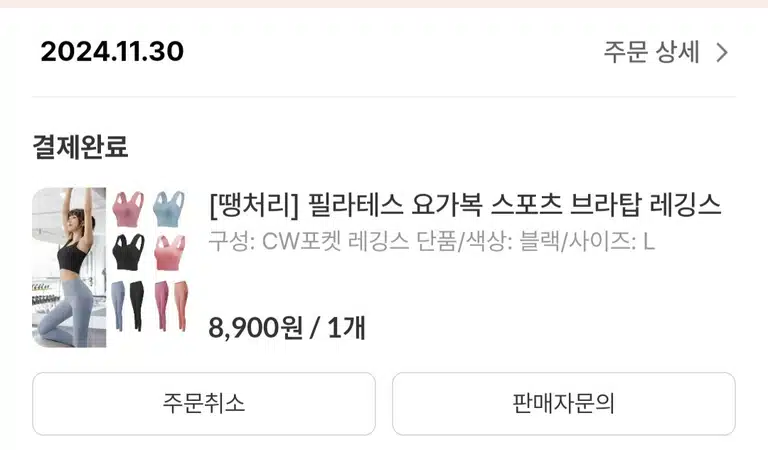The height and width of the screenshot is (450, 768).
Task: Click the [땡처리] tag in the product title
Action: 254,206
